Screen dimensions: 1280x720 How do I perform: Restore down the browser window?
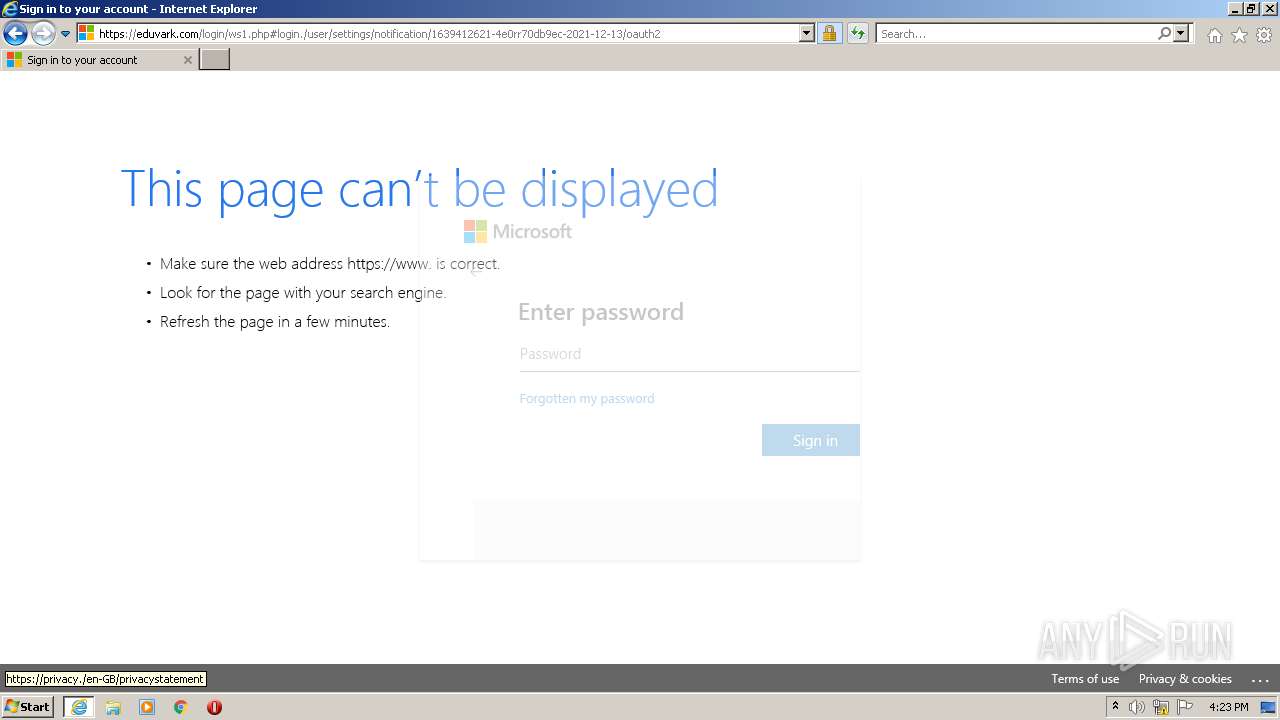1251,9
